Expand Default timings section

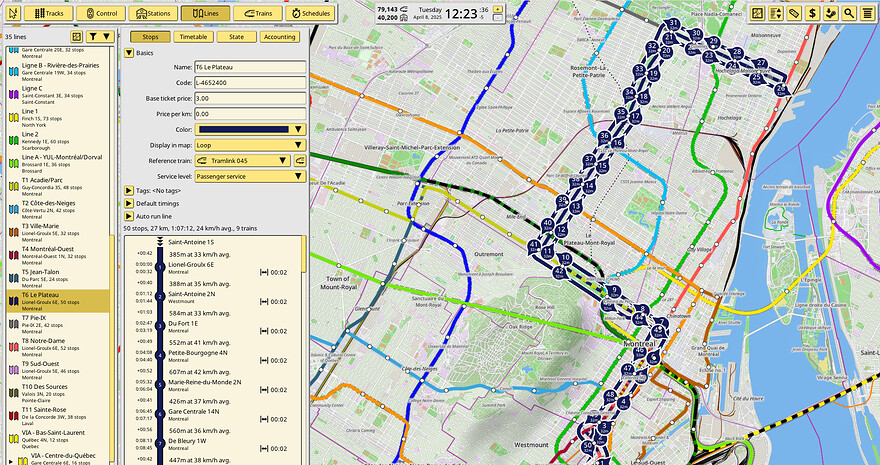129,204
